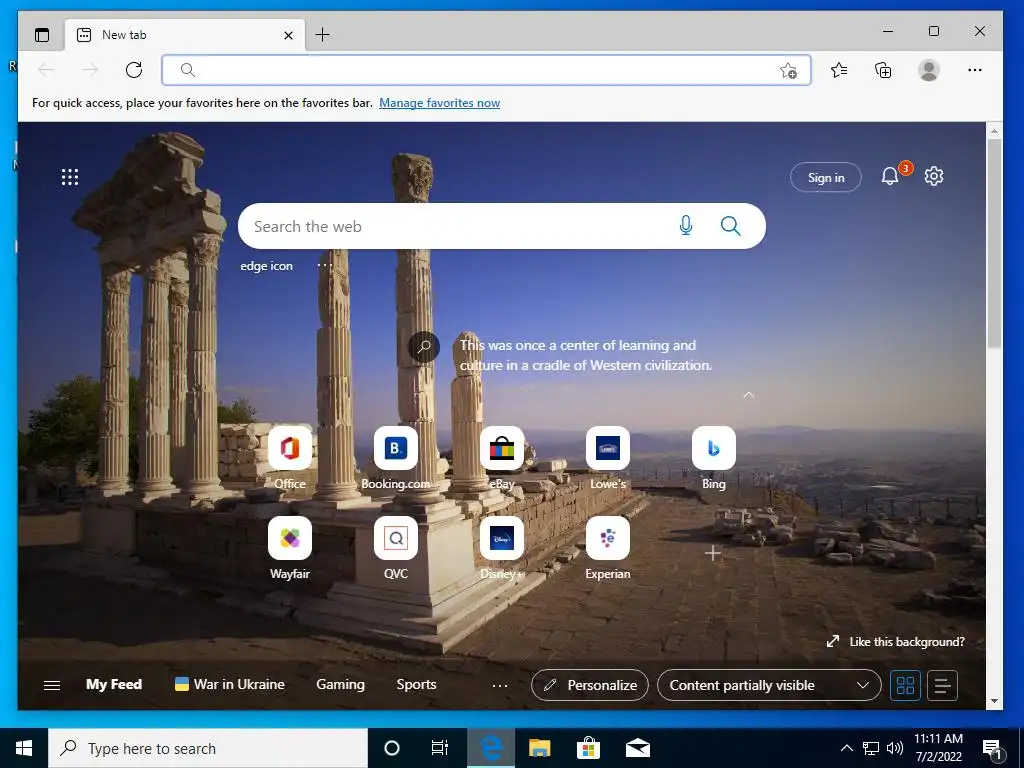Click the Personalize button
The height and width of the screenshot is (768, 1024).
point(590,685)
